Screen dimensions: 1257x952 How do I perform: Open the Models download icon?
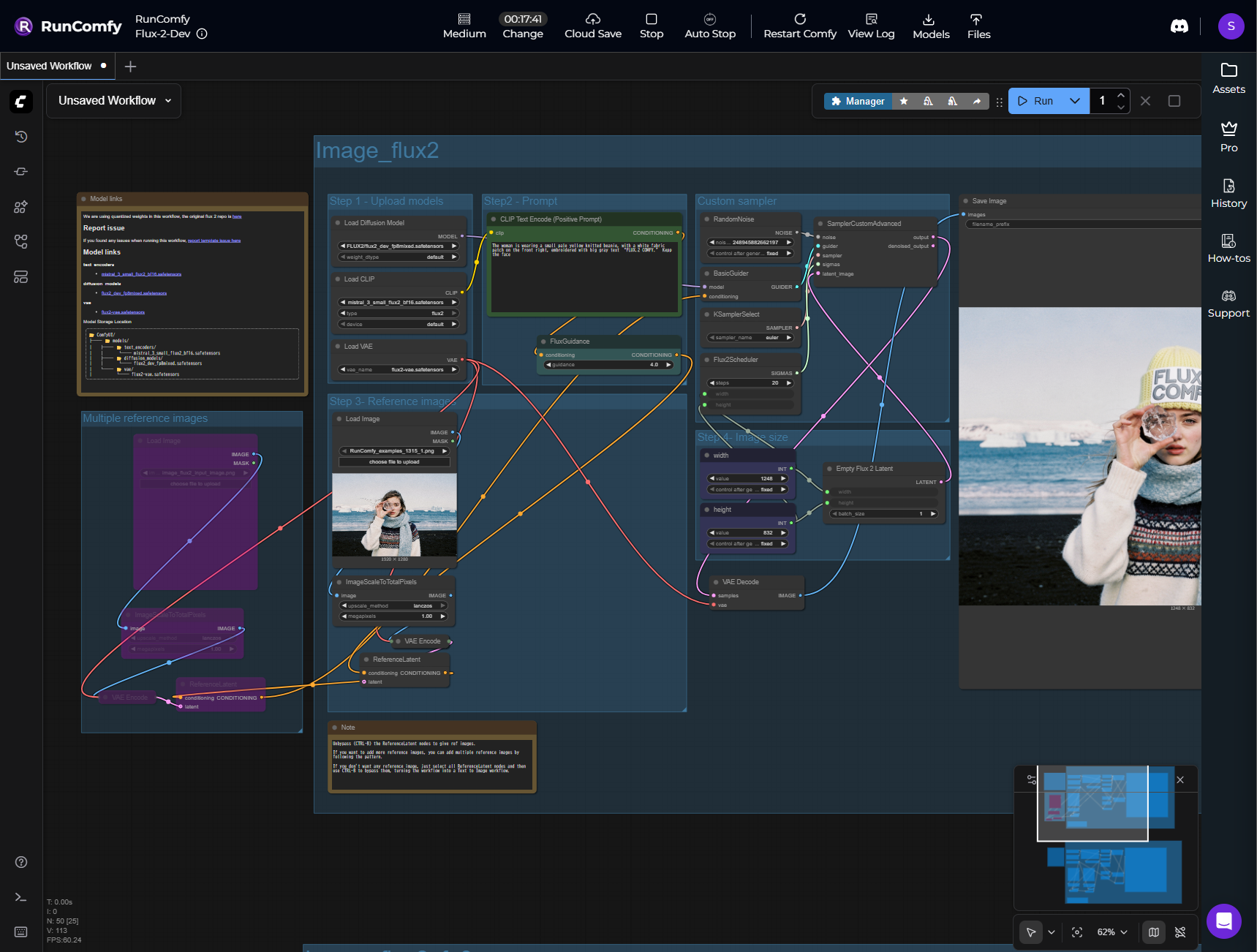[x=930, y=26]
